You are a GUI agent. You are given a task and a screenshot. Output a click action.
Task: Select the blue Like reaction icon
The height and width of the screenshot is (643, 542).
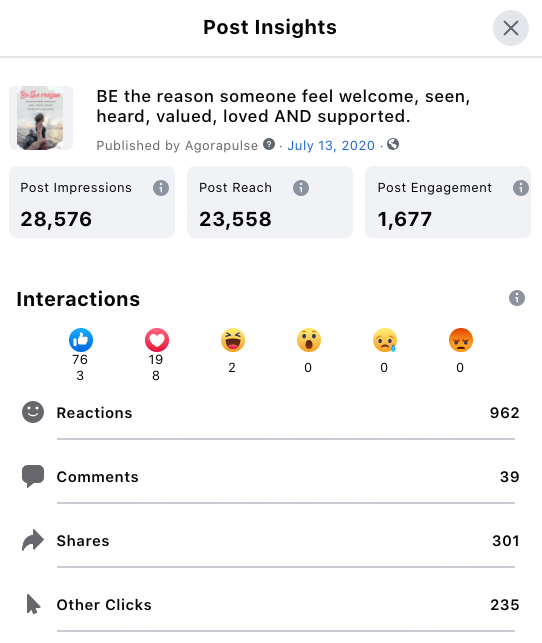[81, 340]
